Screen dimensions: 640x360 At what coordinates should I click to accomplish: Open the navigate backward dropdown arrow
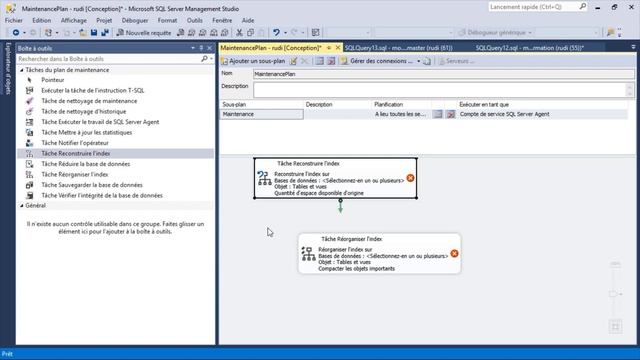tap(24, 33)
